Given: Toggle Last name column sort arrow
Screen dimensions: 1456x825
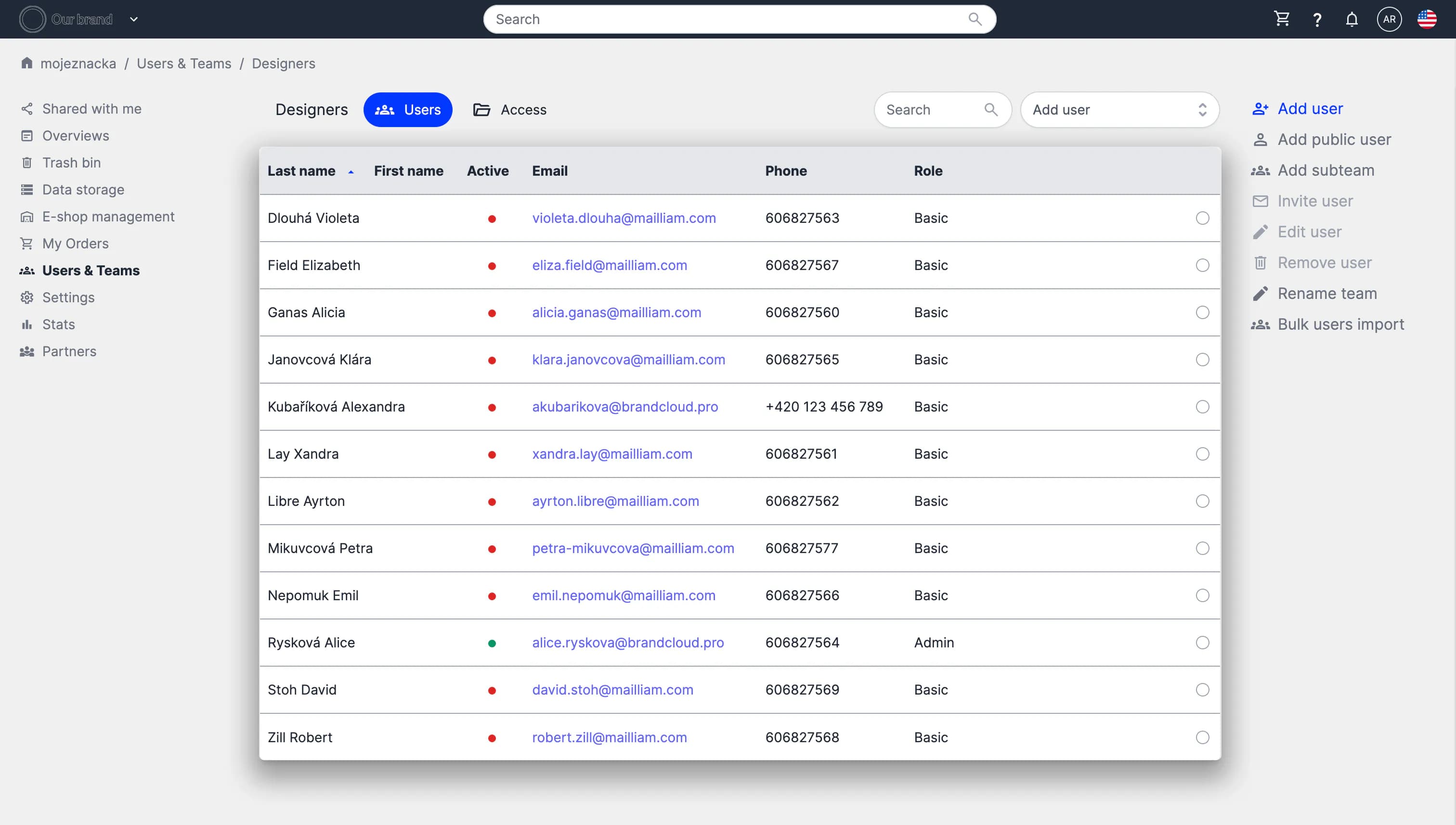Looking at the screenshot, I should [351, 172].
